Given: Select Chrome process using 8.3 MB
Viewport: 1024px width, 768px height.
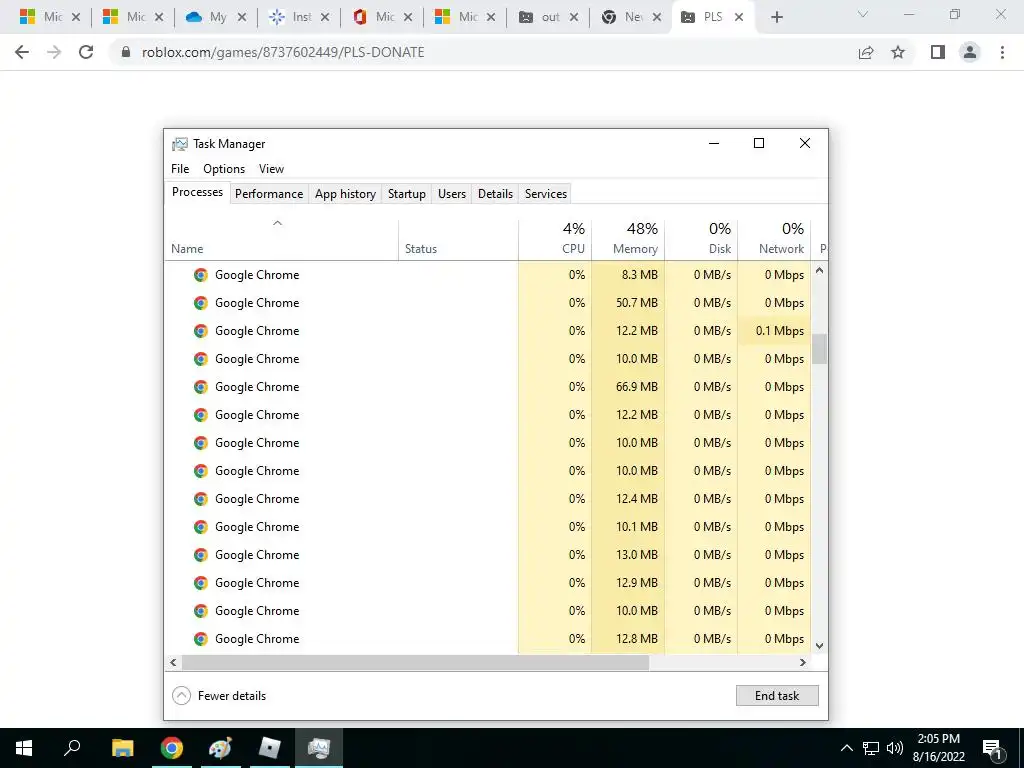Looking at the screenshot, I should (x=488, y=275).
